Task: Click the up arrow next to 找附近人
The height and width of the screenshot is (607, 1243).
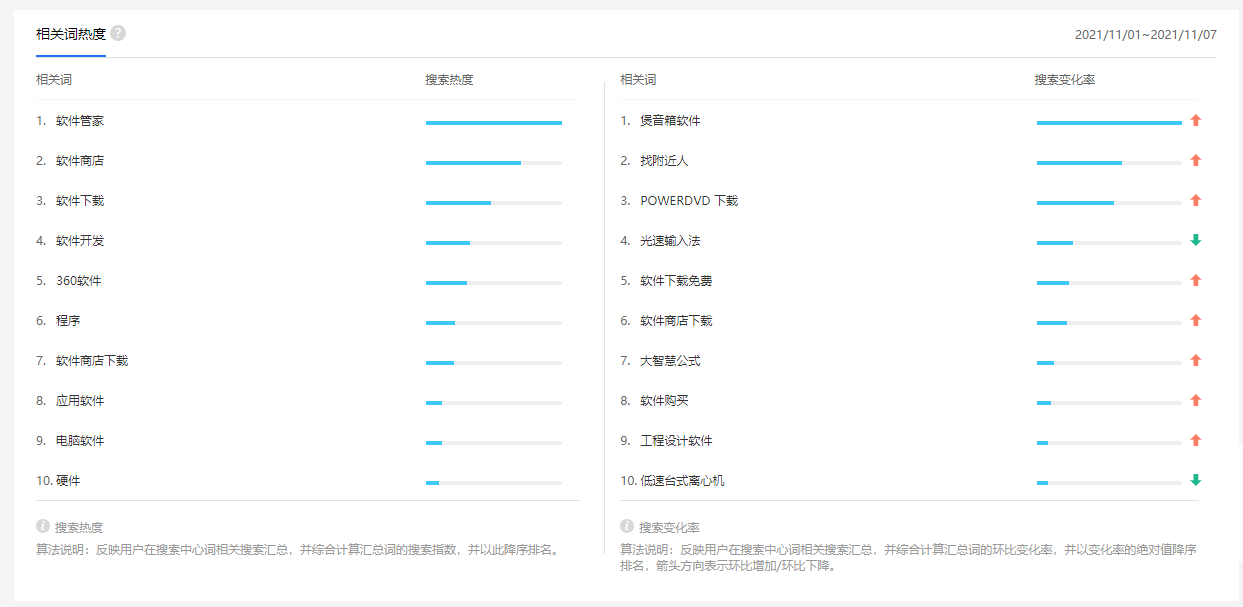Action: point(1196,160)
